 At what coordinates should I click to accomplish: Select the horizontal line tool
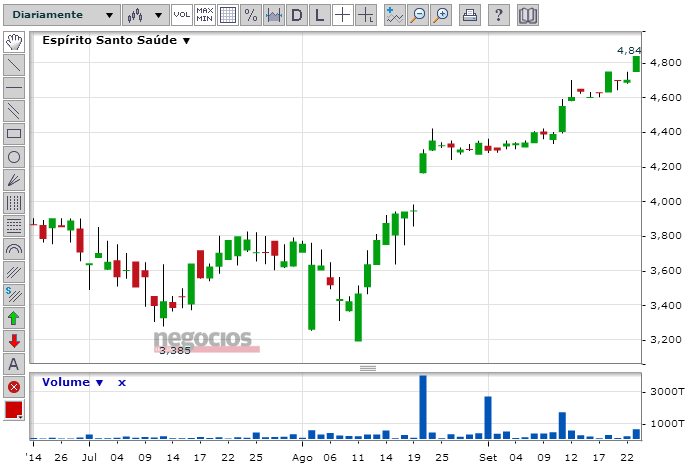(x=14, y=88)
